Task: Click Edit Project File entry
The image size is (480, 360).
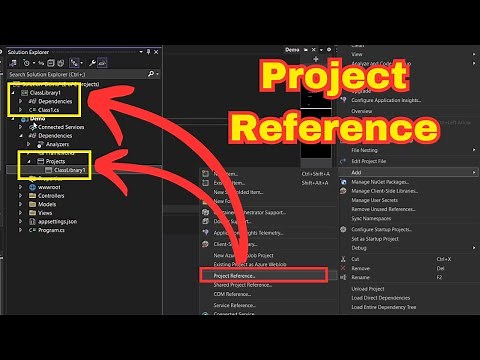Action: (x=369, y=161)
